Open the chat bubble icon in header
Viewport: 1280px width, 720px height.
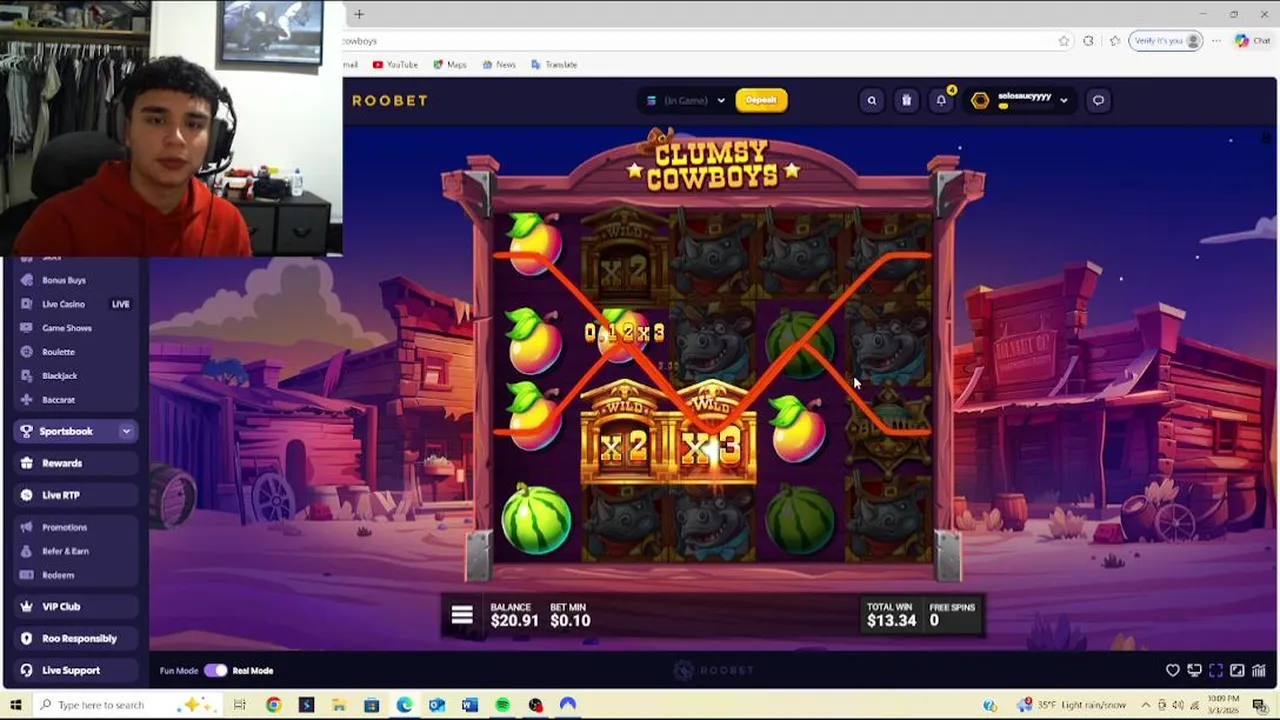[x=1098, y=100]
